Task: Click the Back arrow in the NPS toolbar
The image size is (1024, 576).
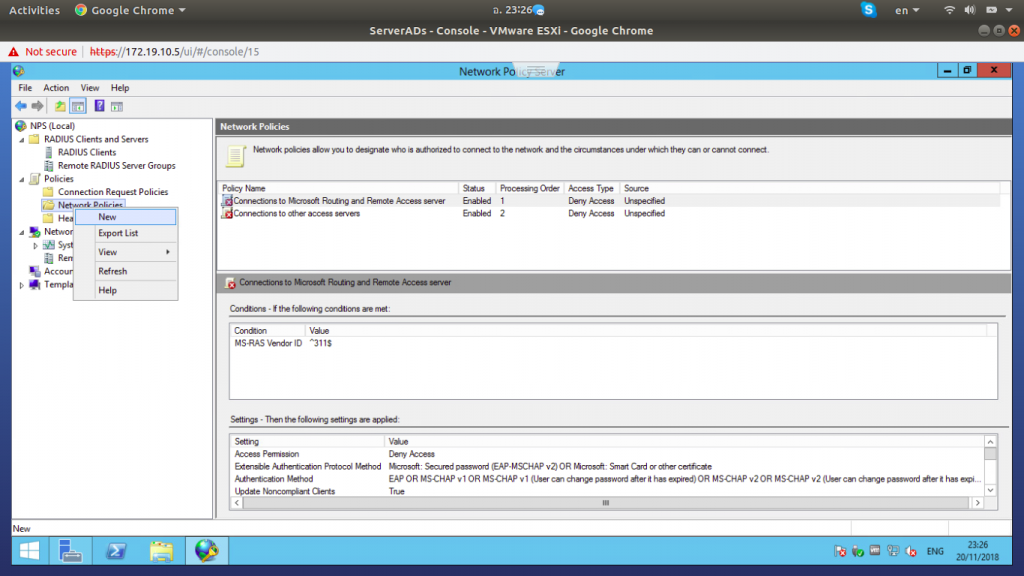Action: point(21,106)
